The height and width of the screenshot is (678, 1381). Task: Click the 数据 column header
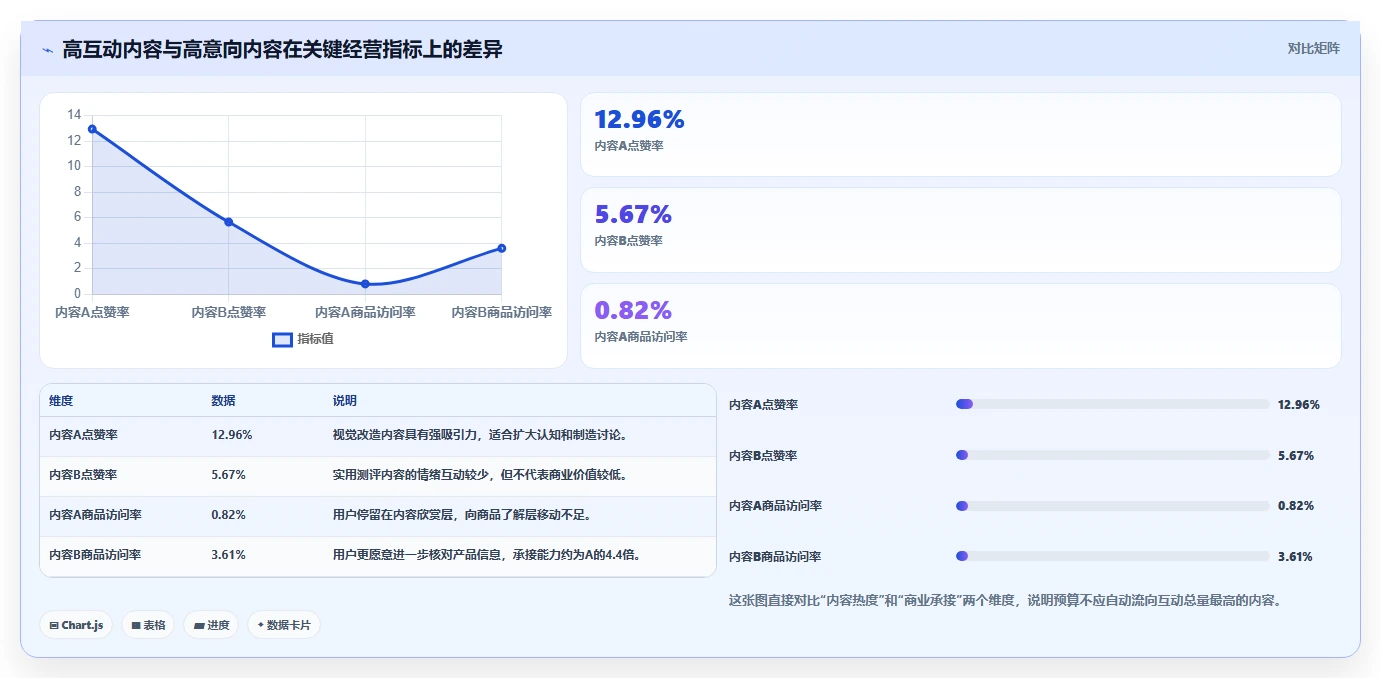224,400
